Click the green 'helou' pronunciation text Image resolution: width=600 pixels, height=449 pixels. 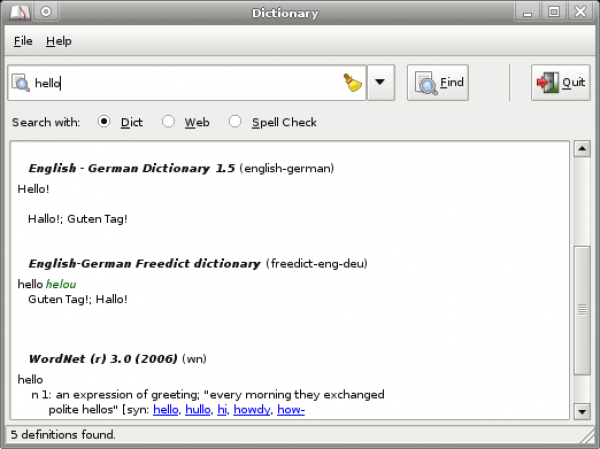coord(61,284)
